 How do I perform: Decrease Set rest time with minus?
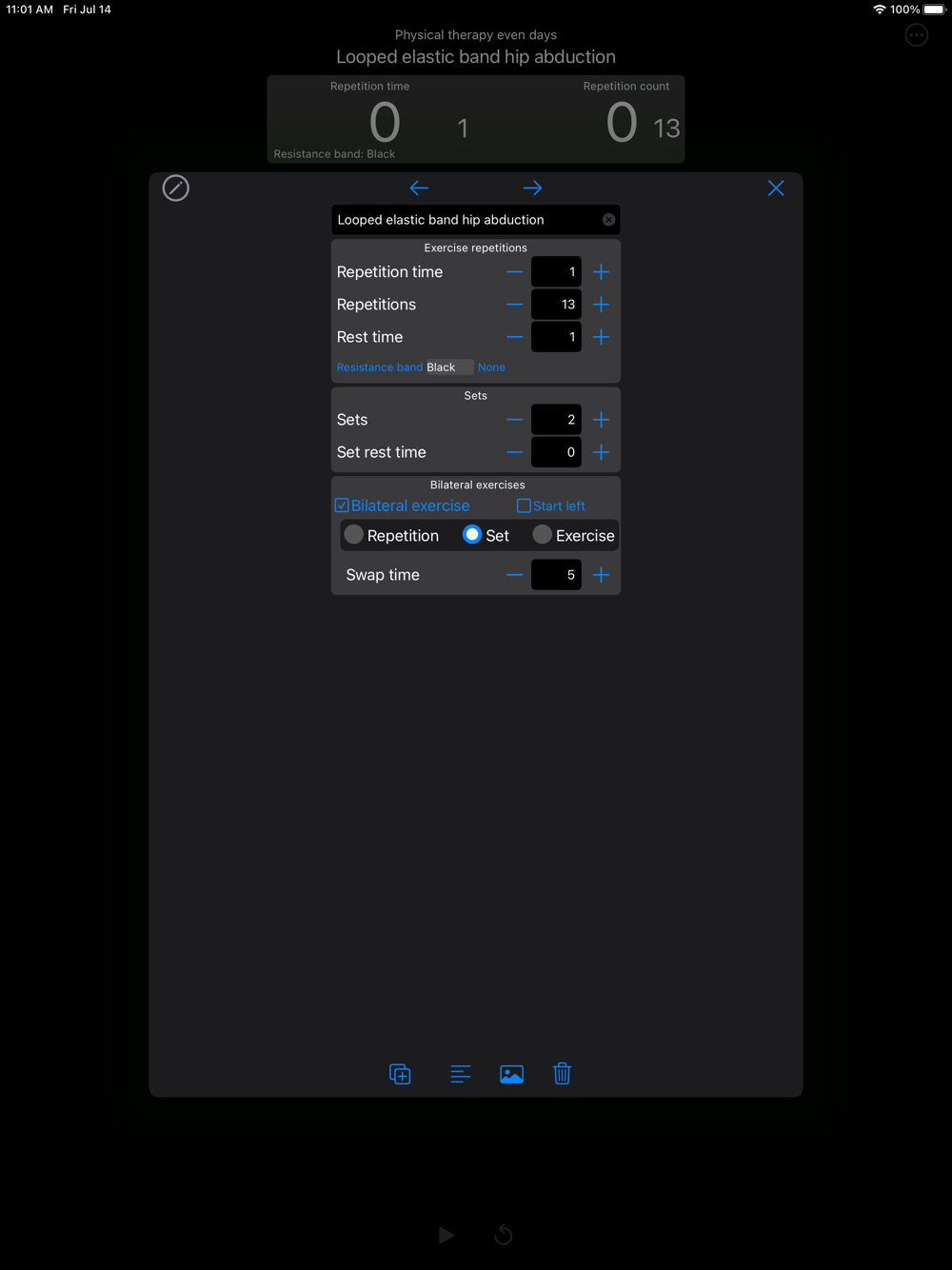(x=515, y=452)
